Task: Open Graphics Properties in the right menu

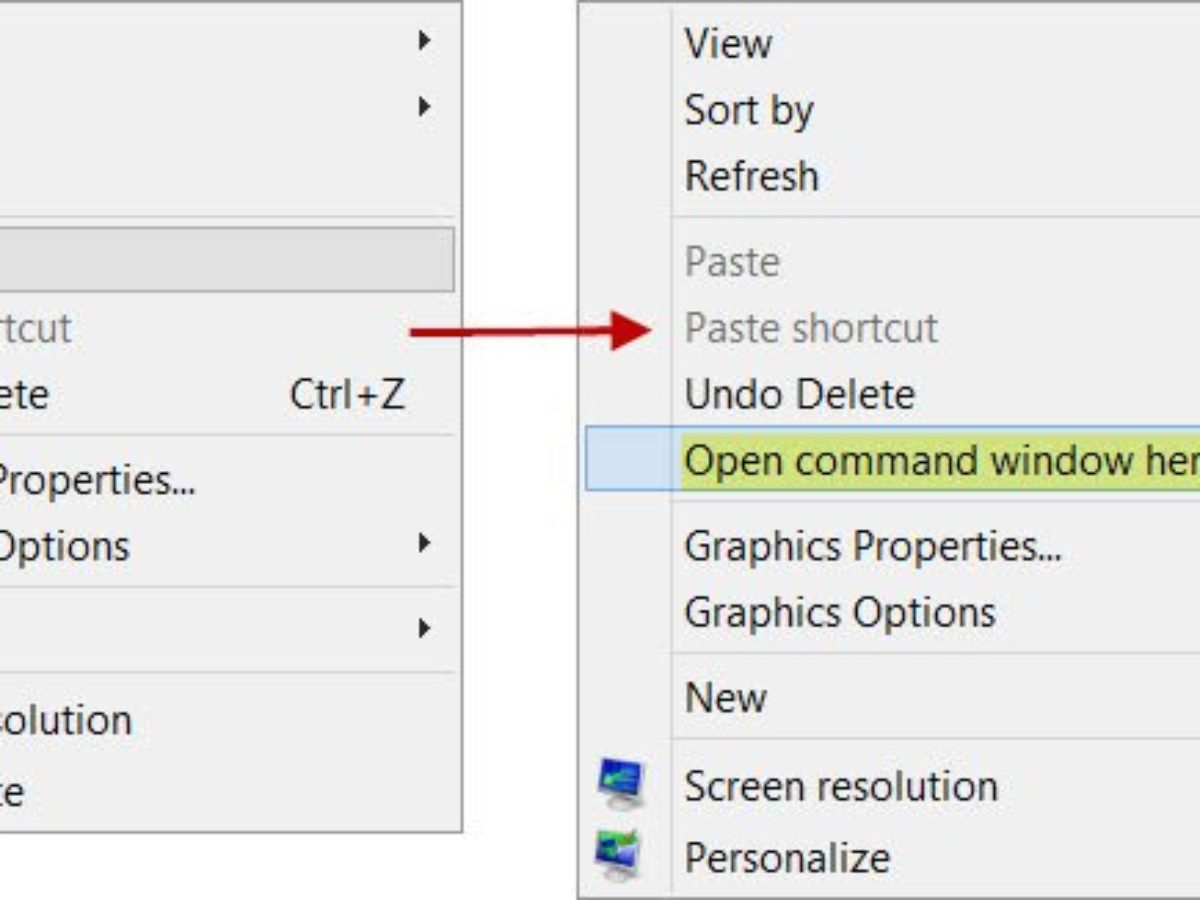Action: (872, 546)
